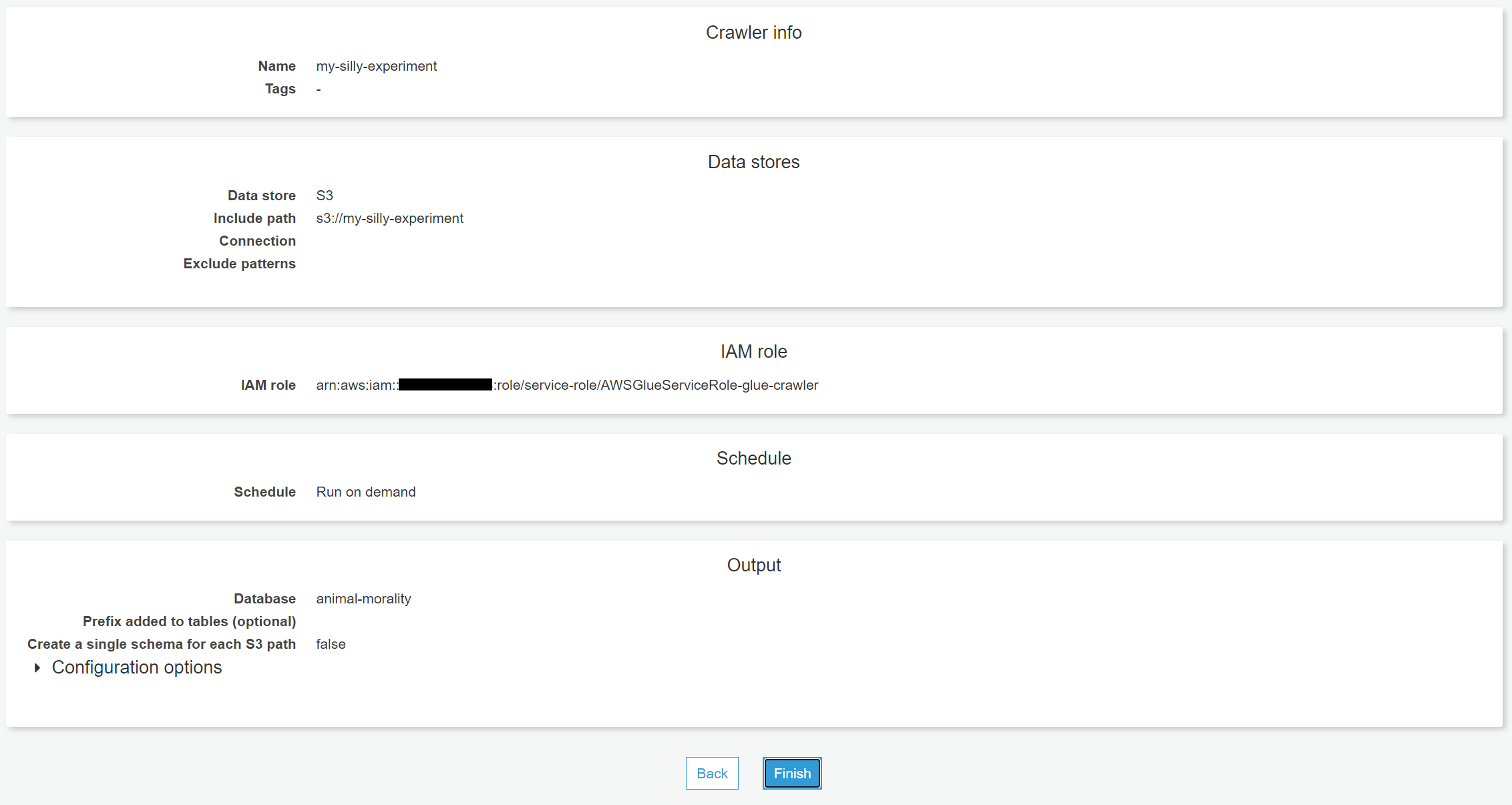Click the crawler name my-silly-experiment value

(376, 66)
